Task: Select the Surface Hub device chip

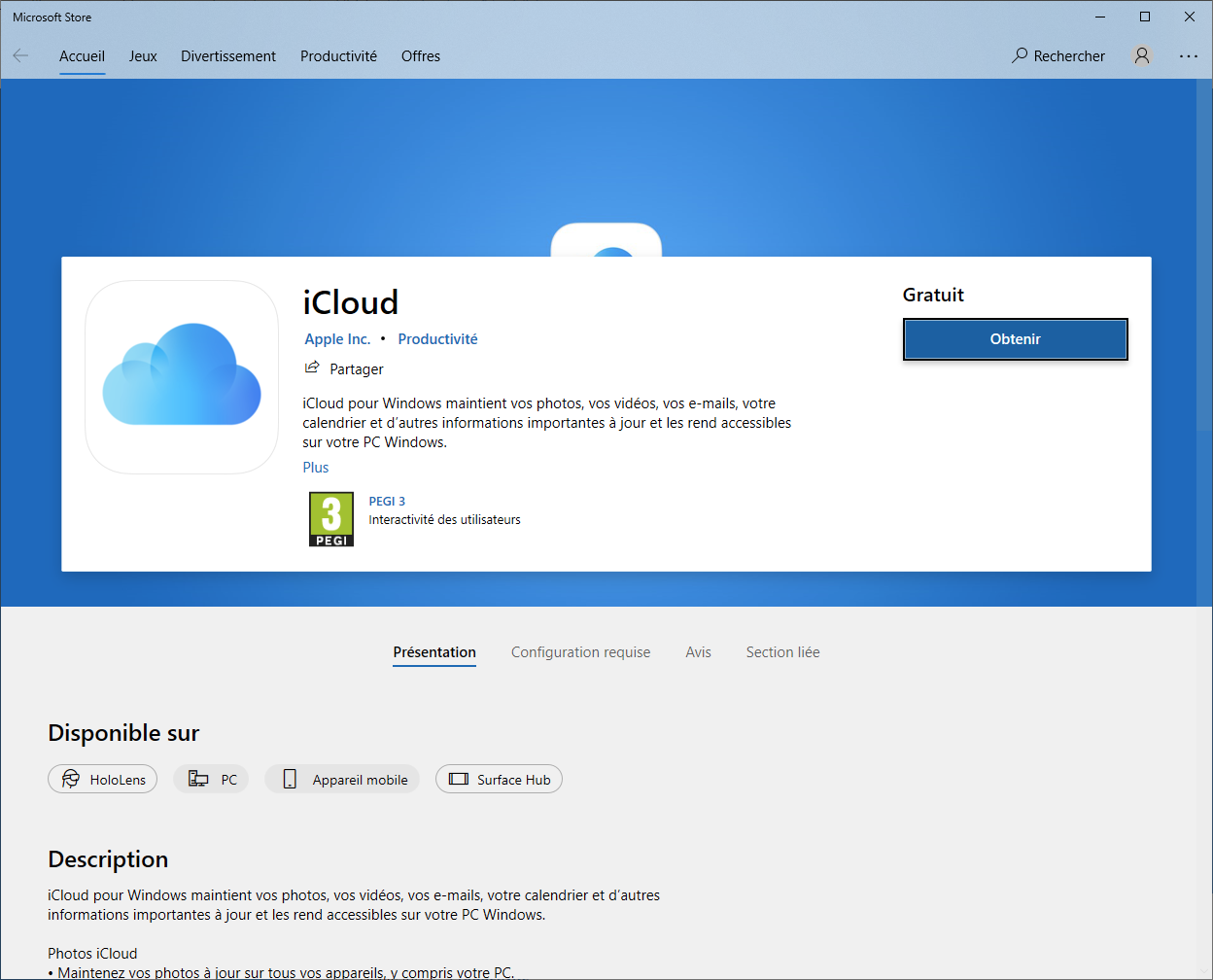Action: [x=499, y=779]
